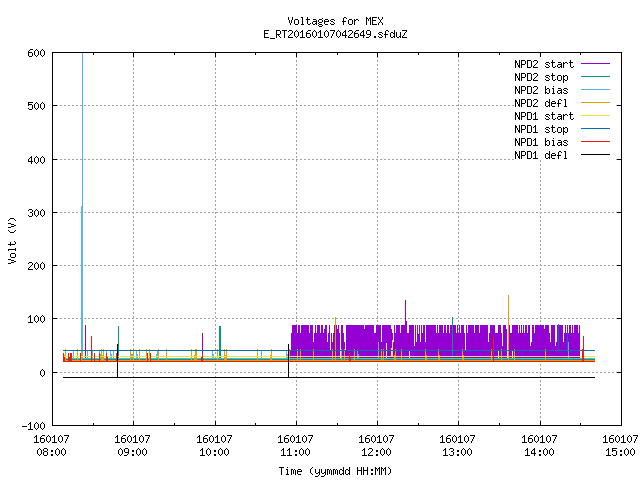
Task: Click the light blue NPD2 bias legend line
Action: pyautogui.click(x=595, y=90)
